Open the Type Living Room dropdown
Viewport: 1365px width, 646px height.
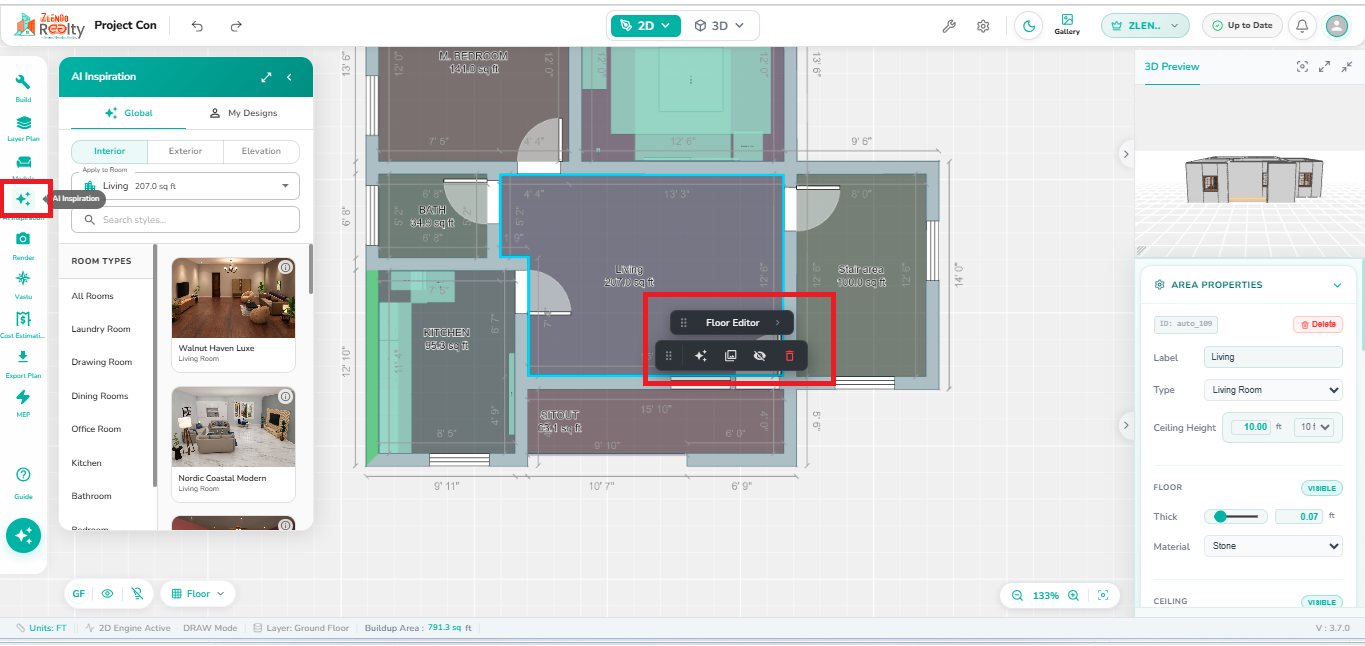[1274, 390]
